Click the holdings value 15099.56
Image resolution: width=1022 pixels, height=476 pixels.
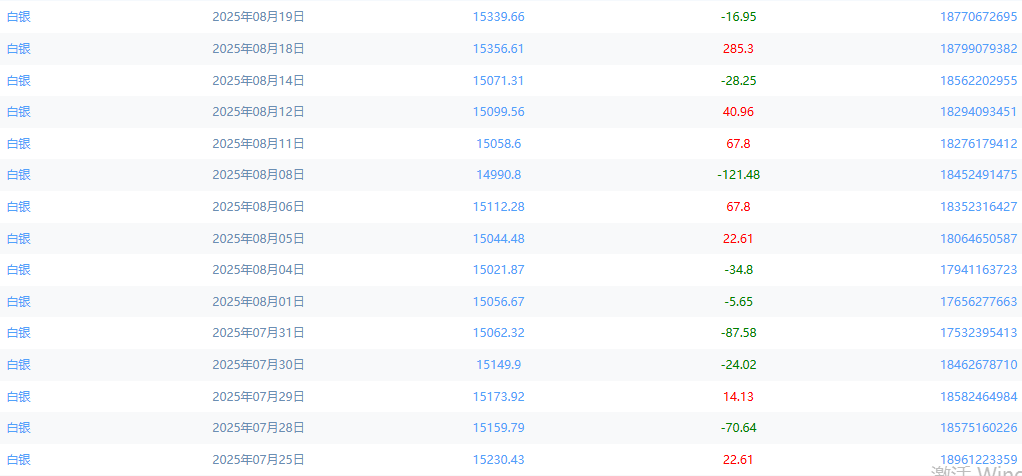point(499,112)
